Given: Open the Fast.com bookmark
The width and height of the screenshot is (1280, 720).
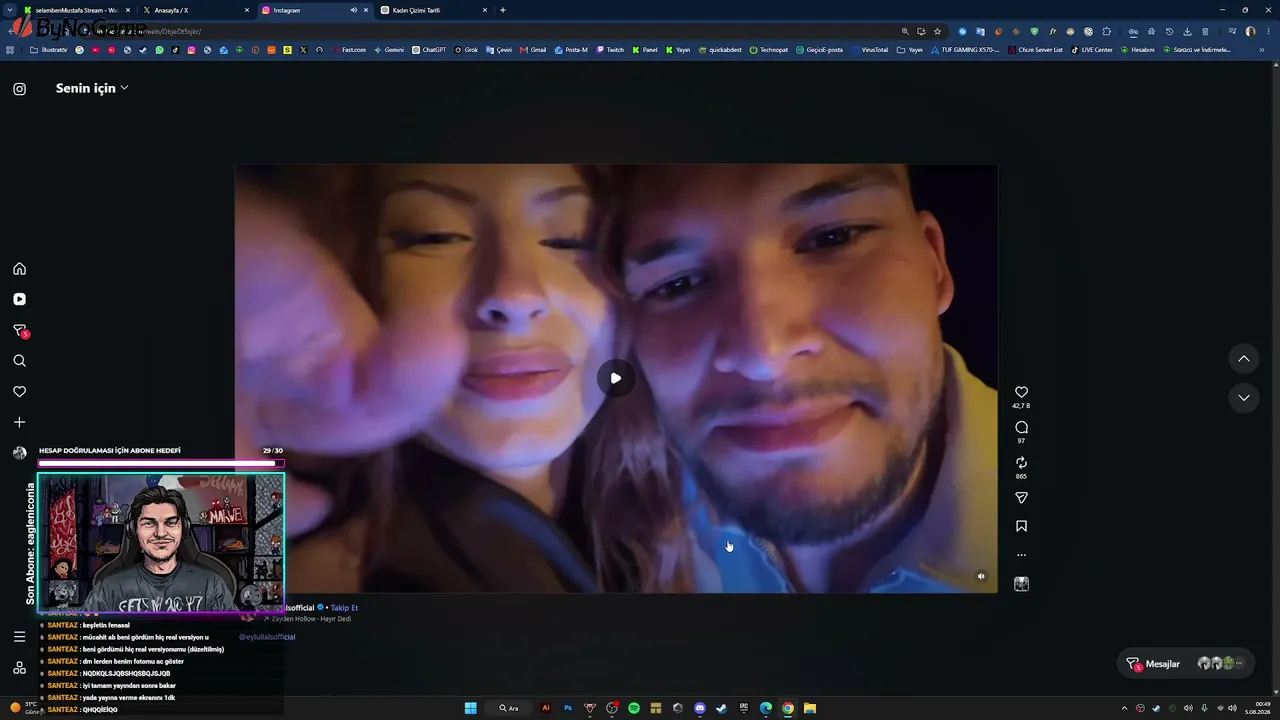Looking at the screenshot, I should 350,50.
